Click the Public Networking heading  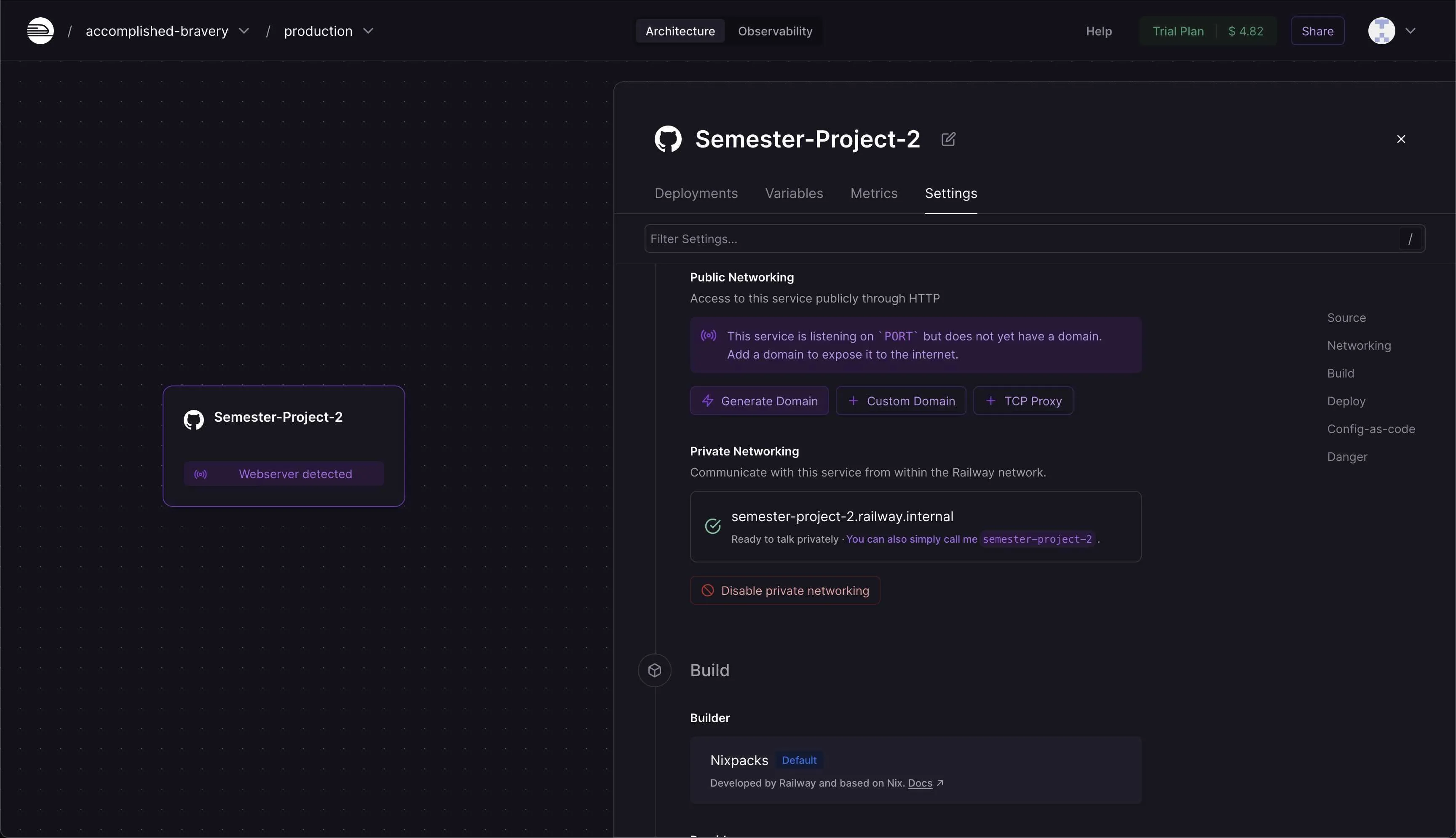coord(741,277)
